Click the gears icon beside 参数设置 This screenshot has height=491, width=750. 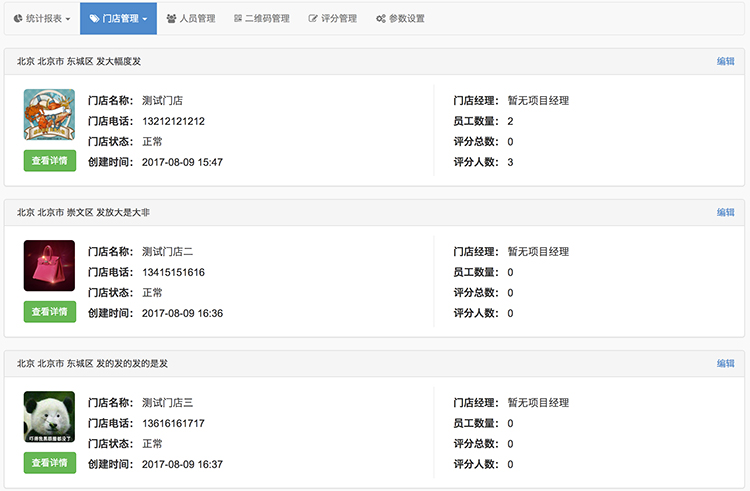click(381, 19)
